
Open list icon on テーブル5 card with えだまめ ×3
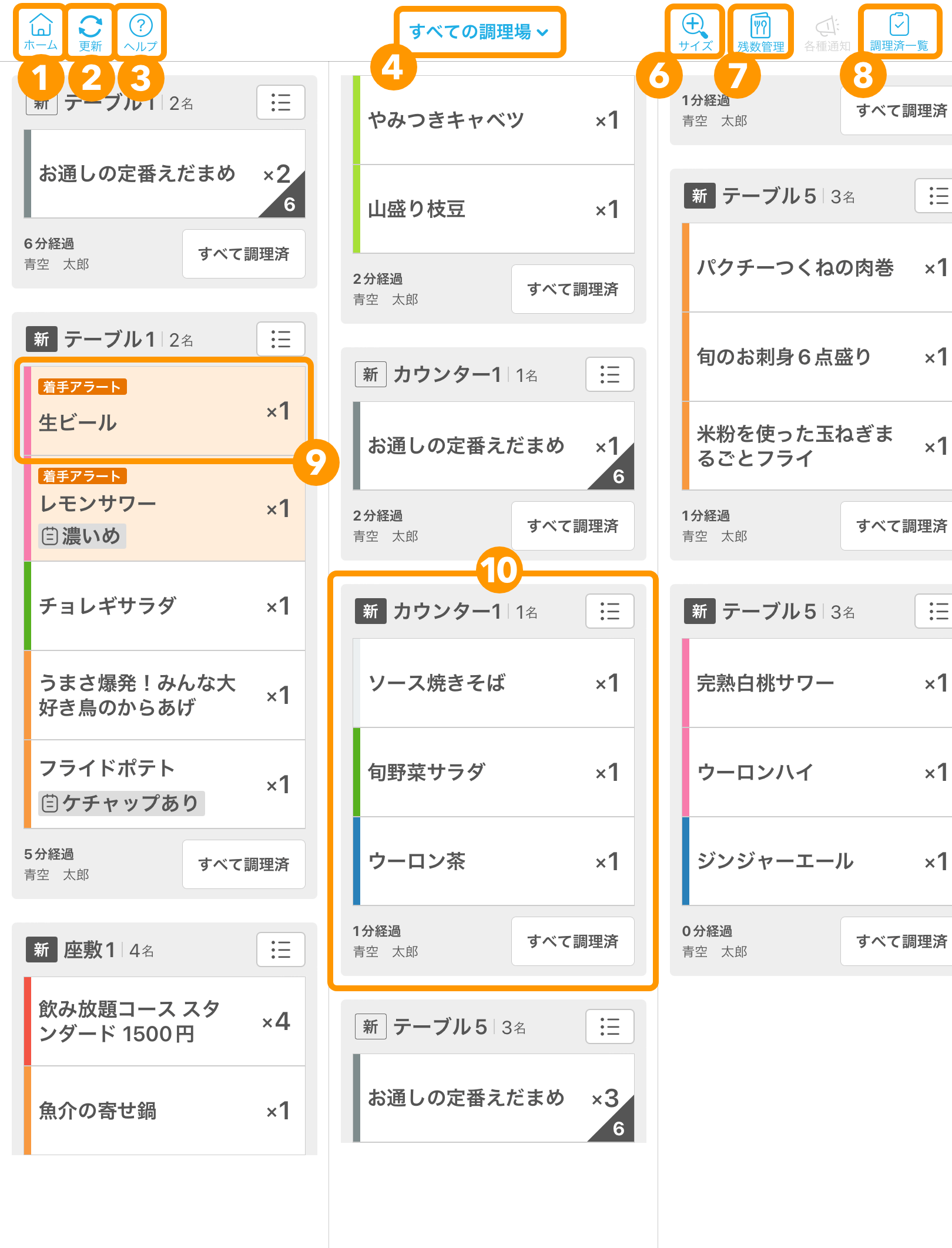(610, 1026)
